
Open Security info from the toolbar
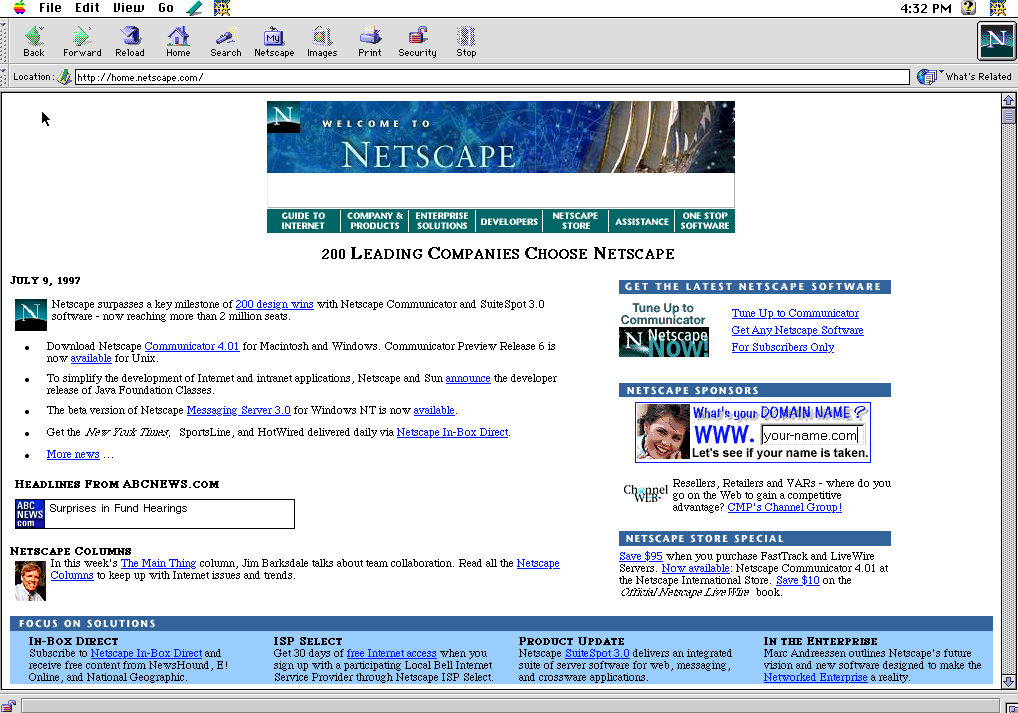pos(416,41)
